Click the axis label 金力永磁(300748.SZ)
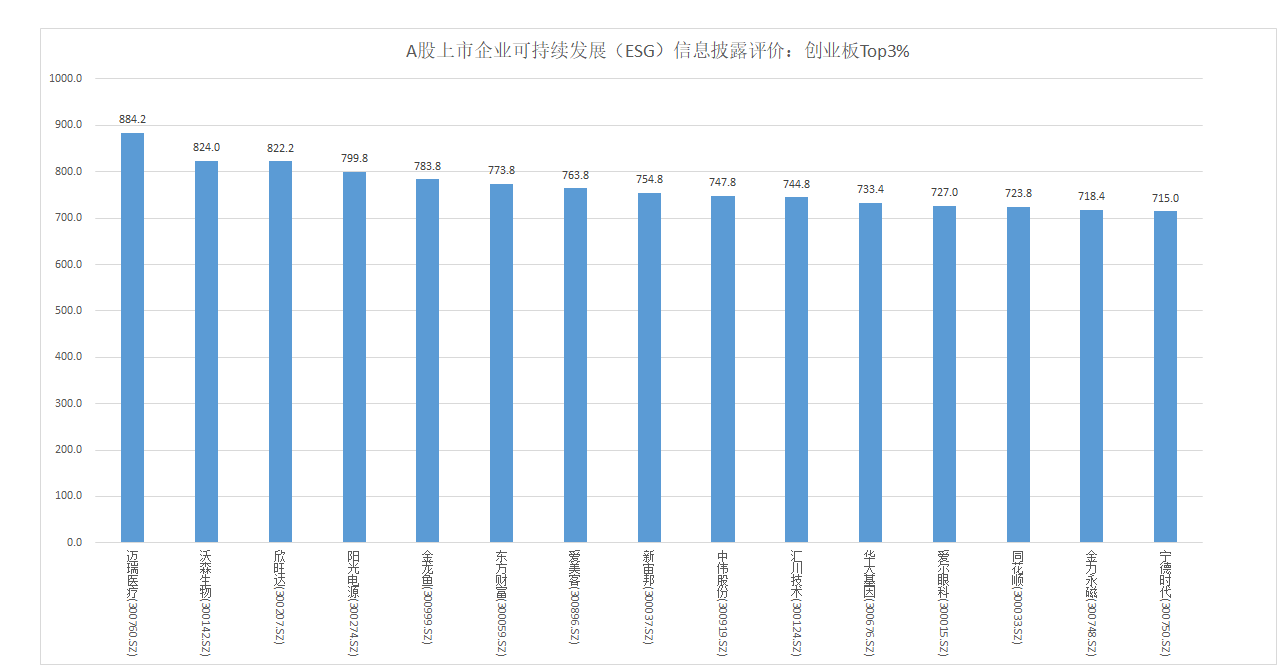The height and width of the screenshot is (666, 1280). click(x=1092, y=602)
